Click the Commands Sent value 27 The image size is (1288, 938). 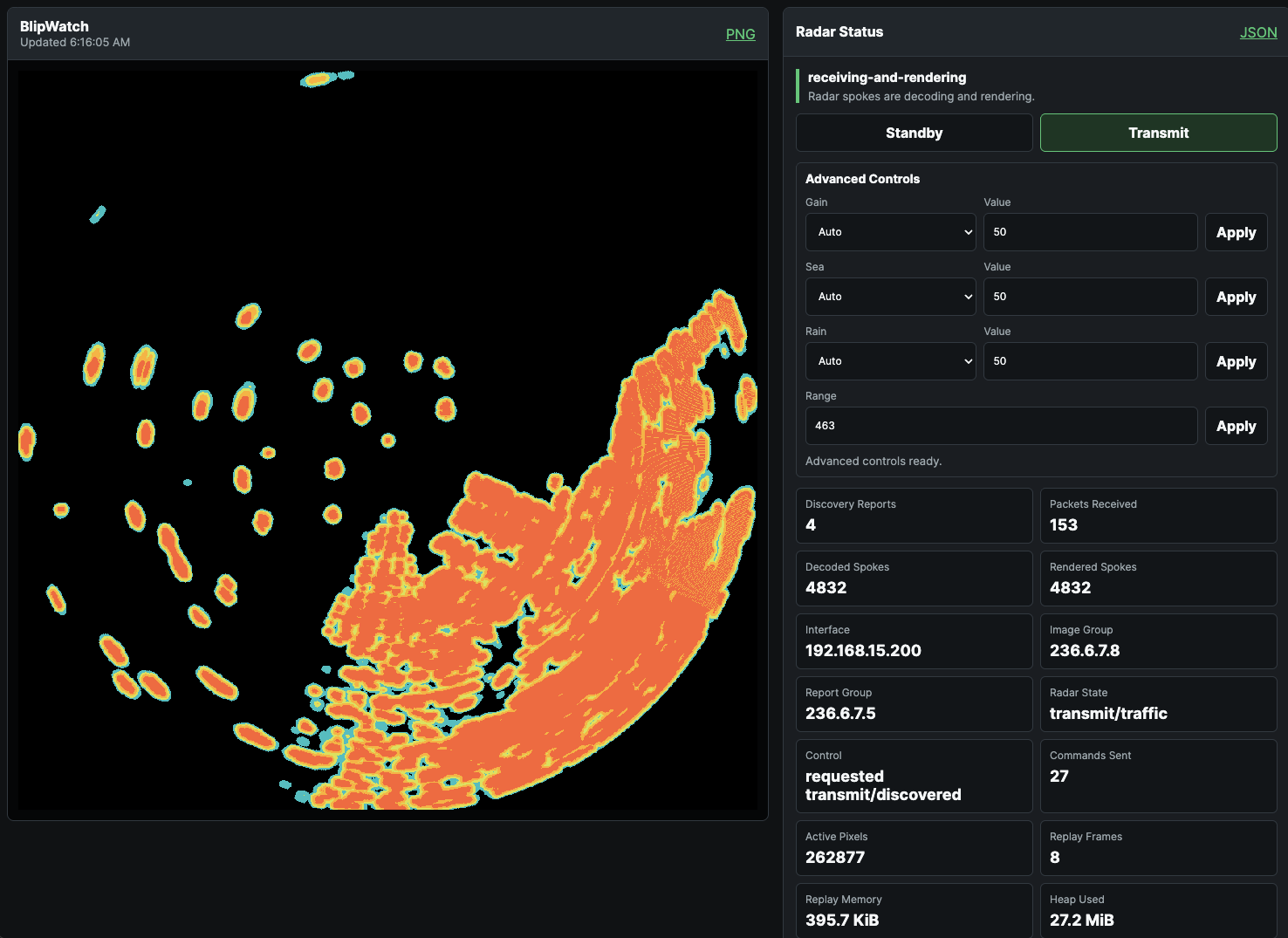[1059, 776]
